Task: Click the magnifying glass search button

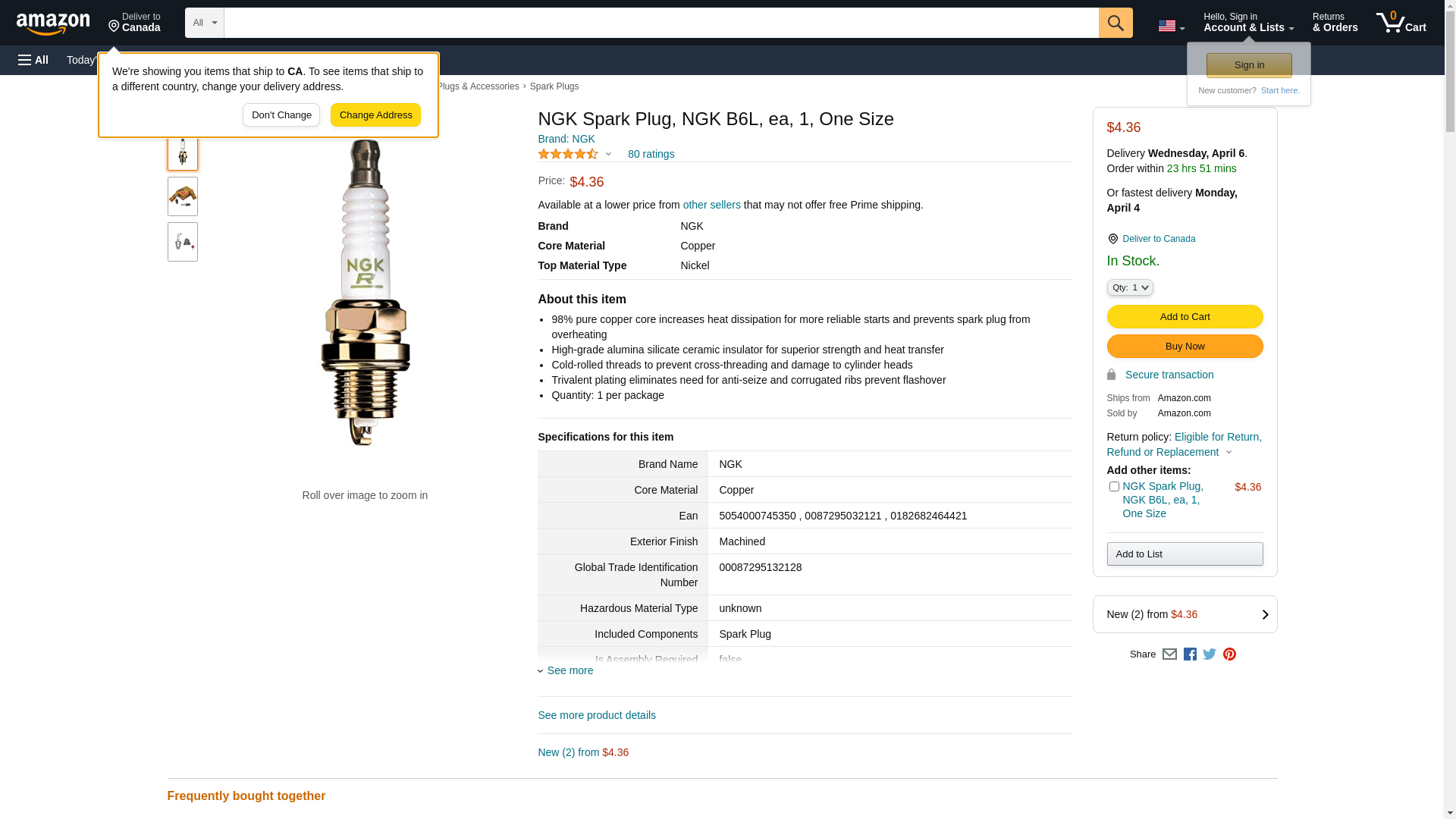Action: click(1115, 23)
